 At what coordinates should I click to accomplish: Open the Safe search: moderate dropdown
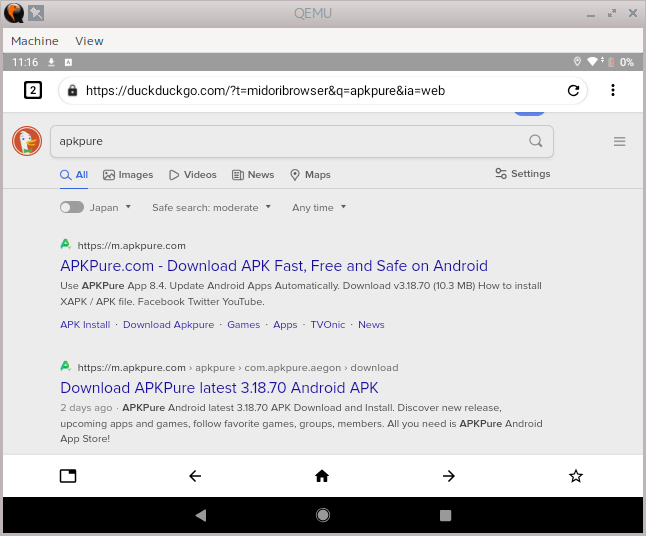click(x=211, y=207)
